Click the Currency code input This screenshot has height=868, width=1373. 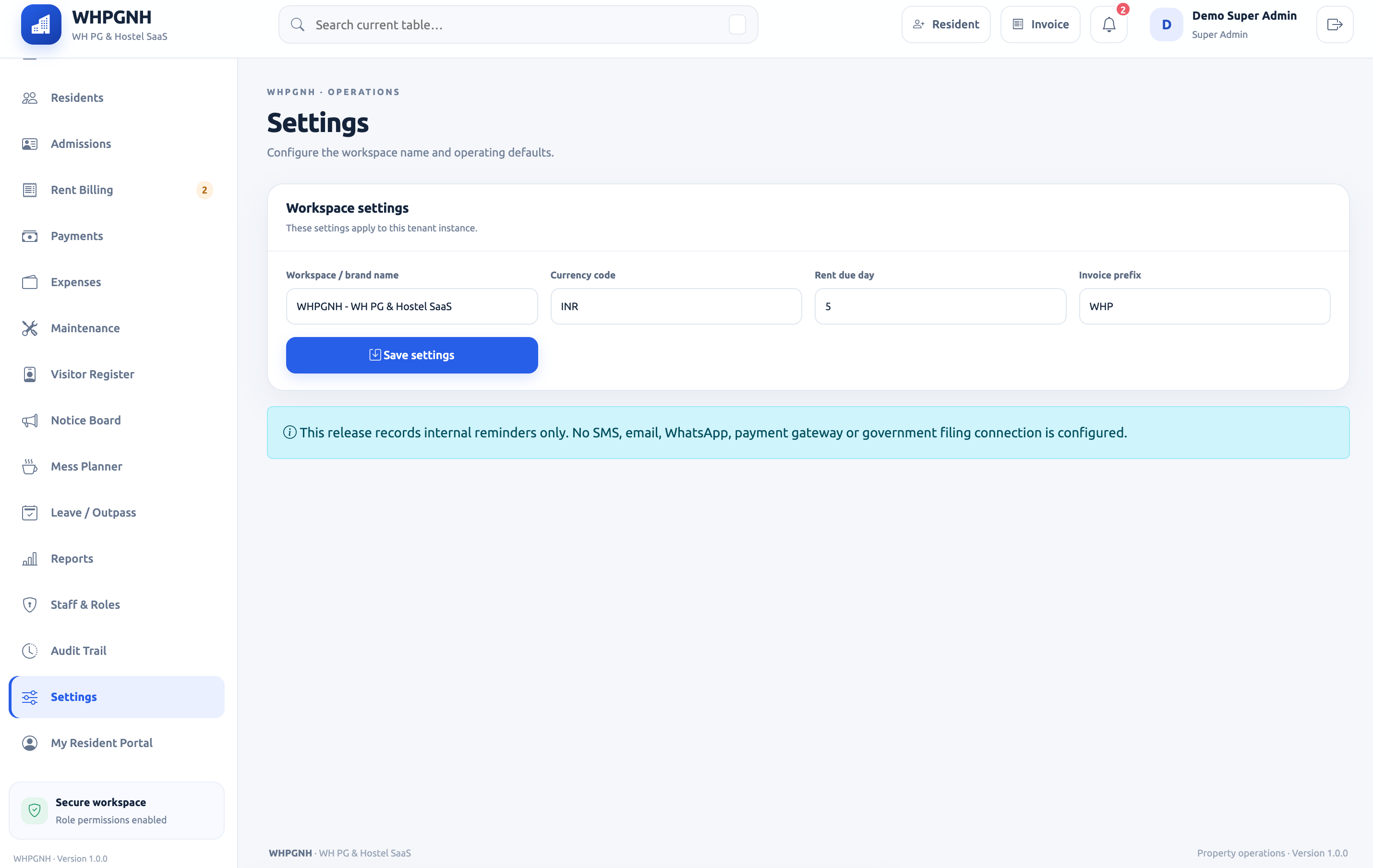676,306
